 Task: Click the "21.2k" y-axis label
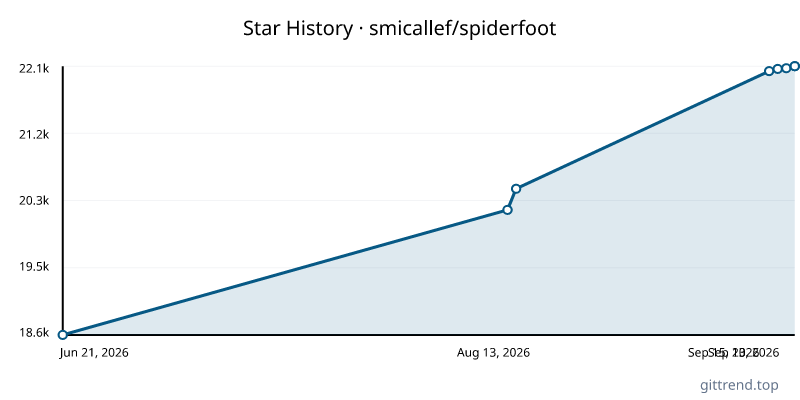(34, 135)
